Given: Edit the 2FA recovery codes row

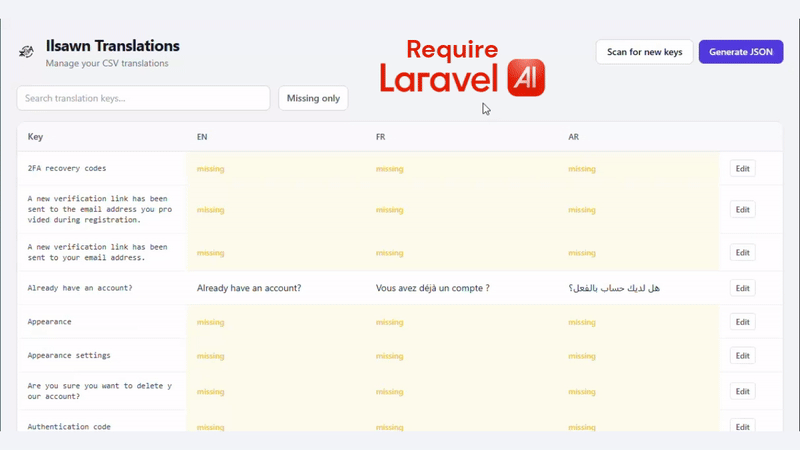Looking at the screenshot, I should pyautogui.click(x=742, y=168).
